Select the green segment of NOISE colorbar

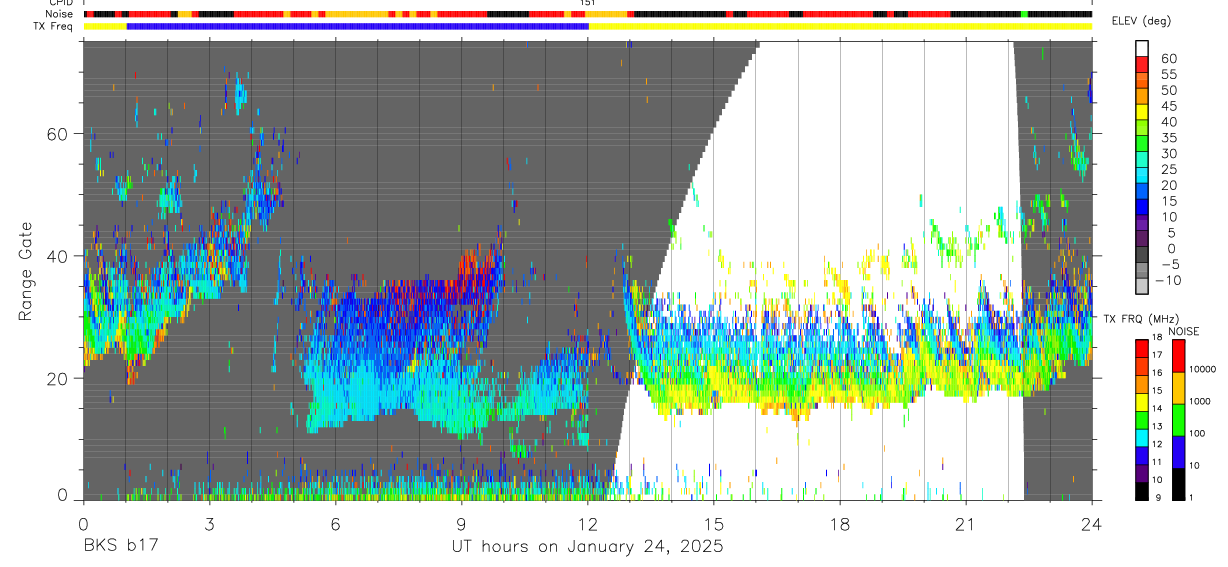(1178, 420)
